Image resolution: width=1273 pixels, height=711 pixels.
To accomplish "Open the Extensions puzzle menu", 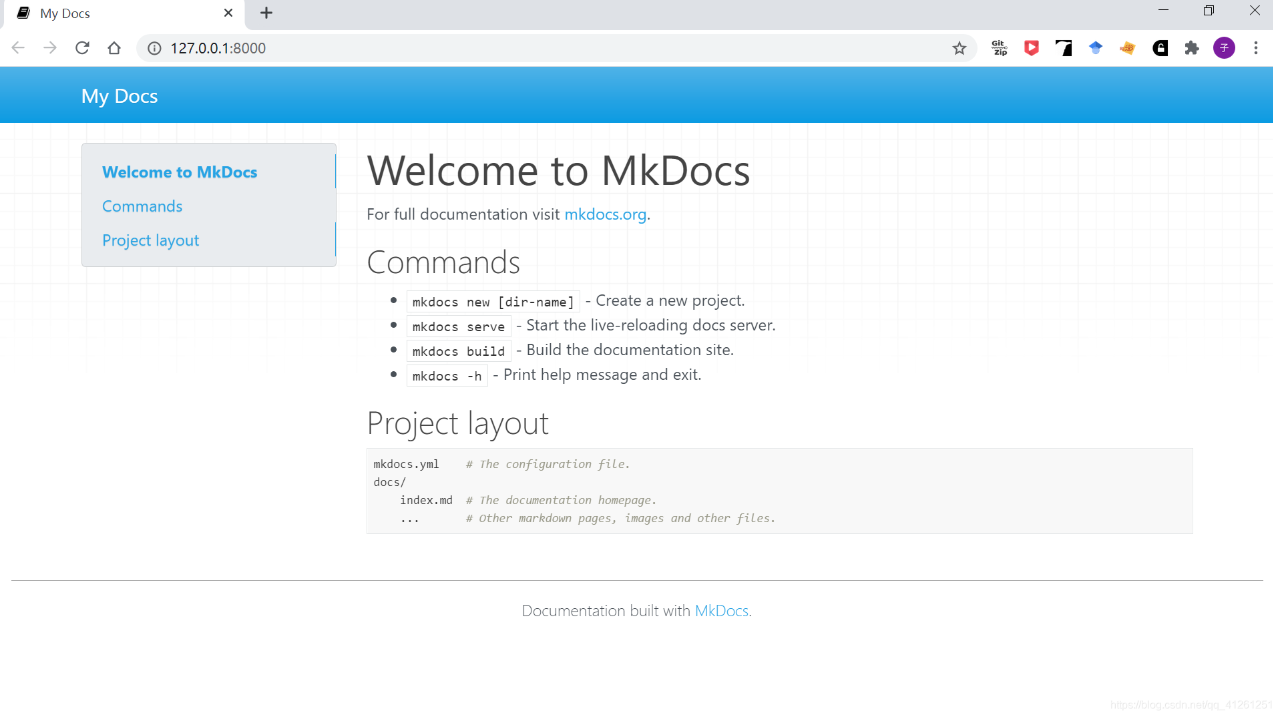I will [x=1191, y=48].
